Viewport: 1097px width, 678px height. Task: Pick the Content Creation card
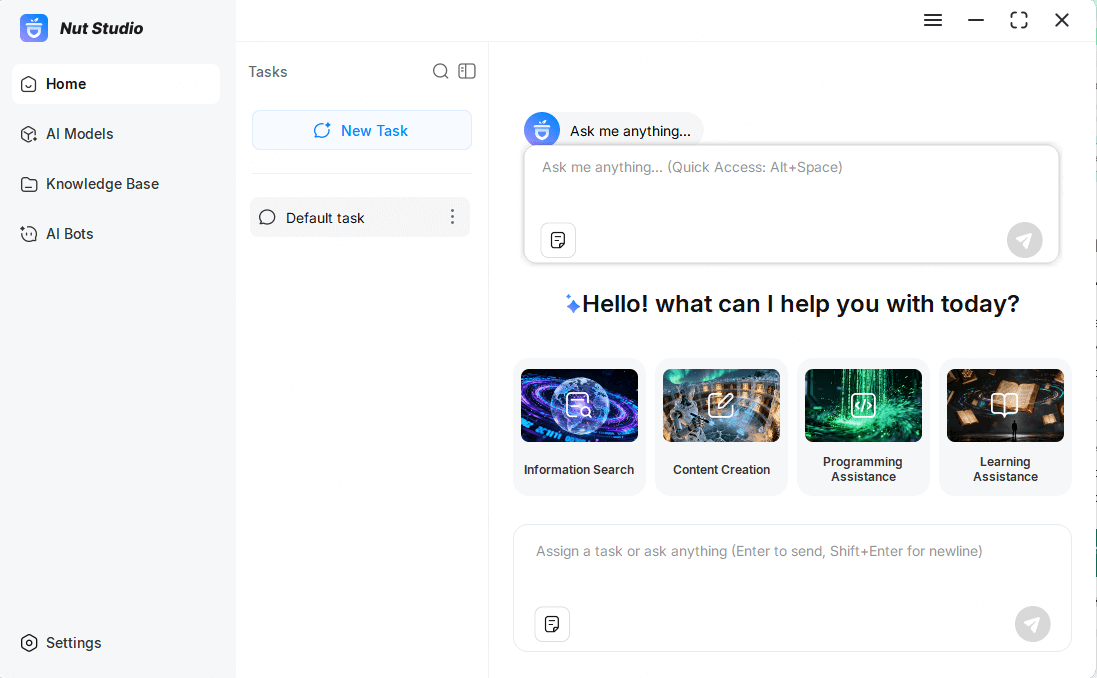pos(721,427)
